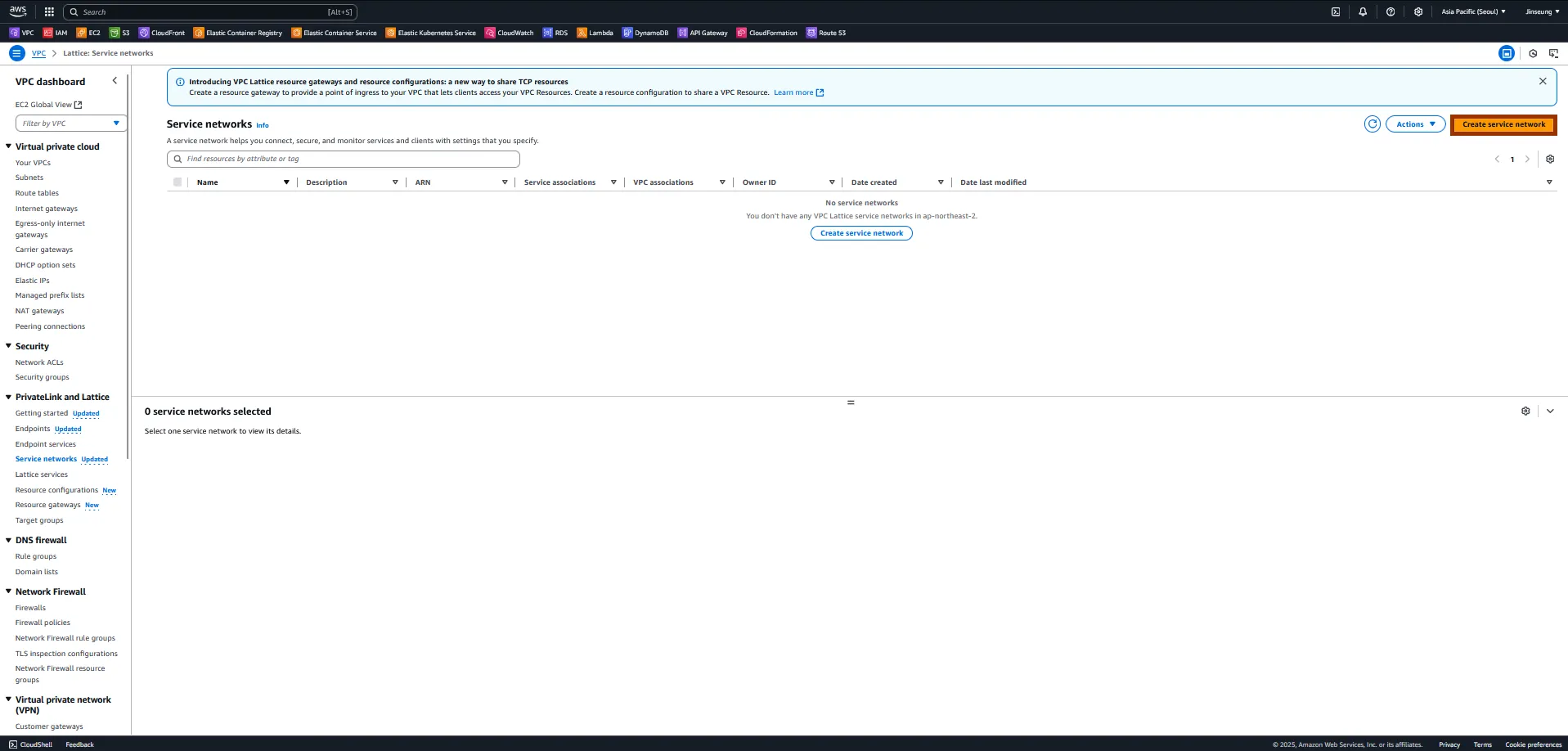This screenshot has width=1568, height=751.
Task: Open RDS favorite shortcut
Action: point(555,33)
